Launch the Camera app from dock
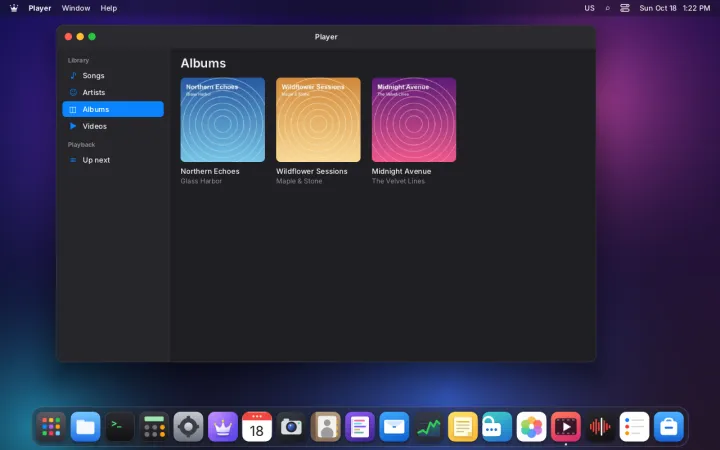The height and width of the screenshot is (450, 720). tap(291, 427)
